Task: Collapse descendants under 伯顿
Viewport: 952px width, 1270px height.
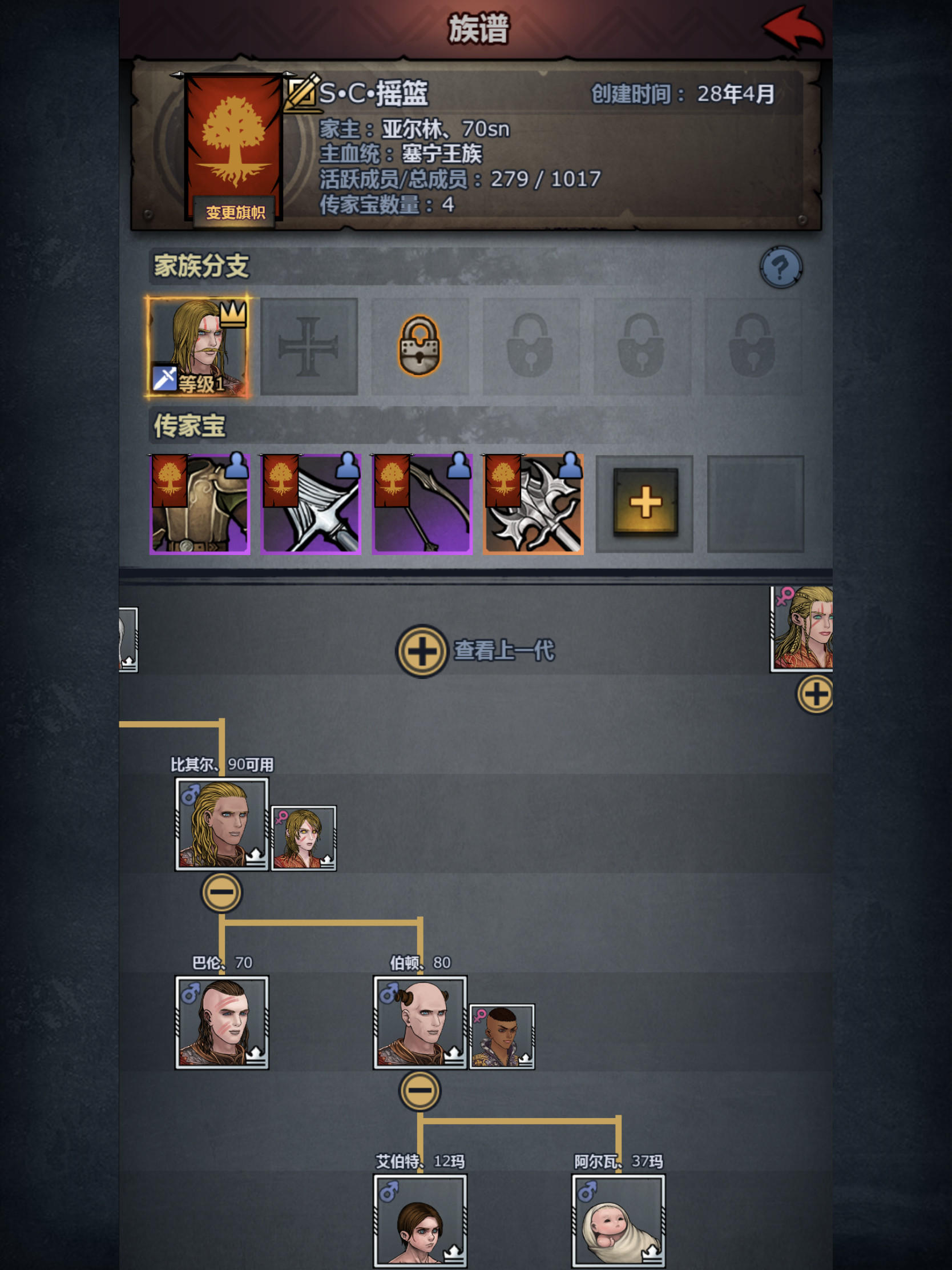Action: tap(420, 1090)
